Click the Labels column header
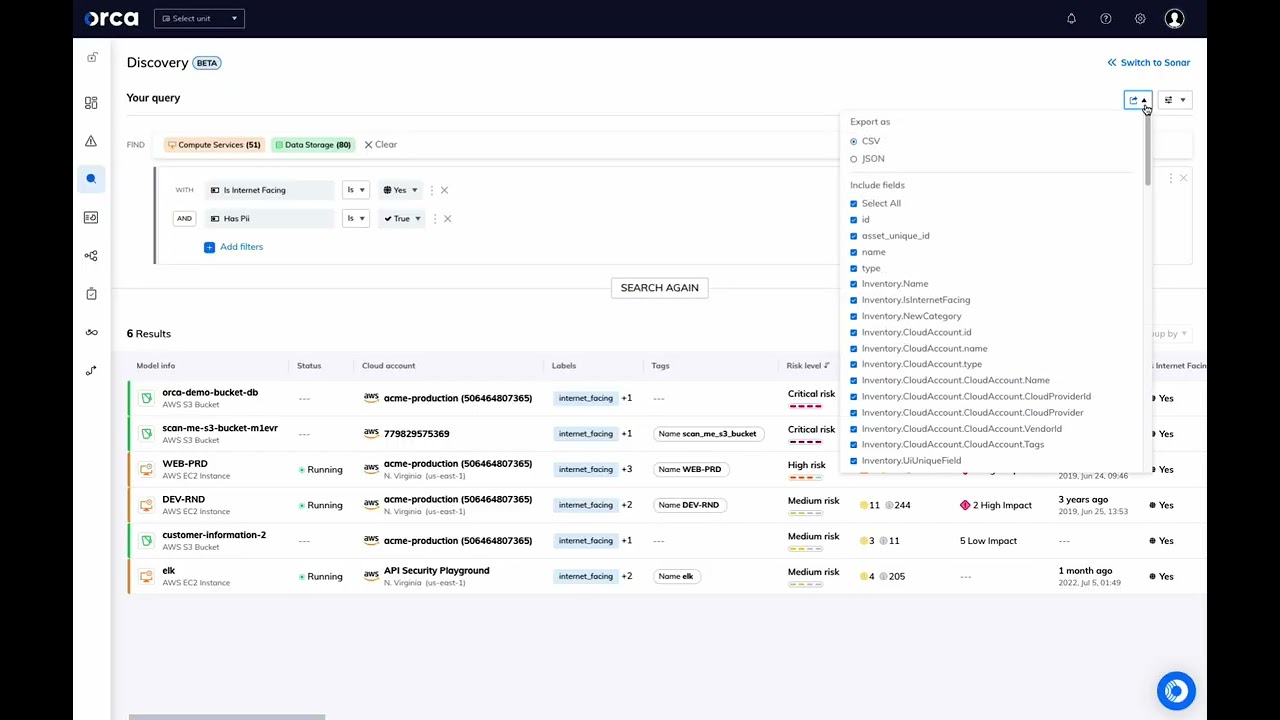This screenshot has height=720, width=1280. point(564,366)
